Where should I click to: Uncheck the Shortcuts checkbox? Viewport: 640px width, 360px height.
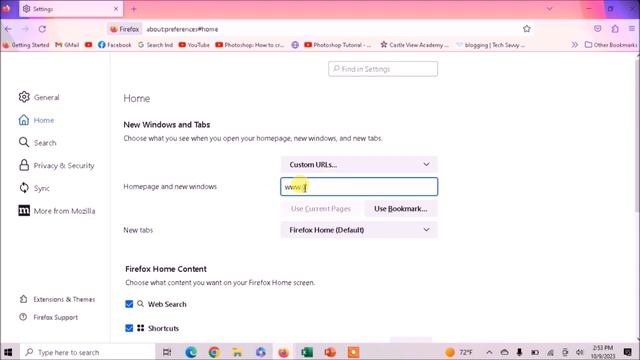click(129, 328)
